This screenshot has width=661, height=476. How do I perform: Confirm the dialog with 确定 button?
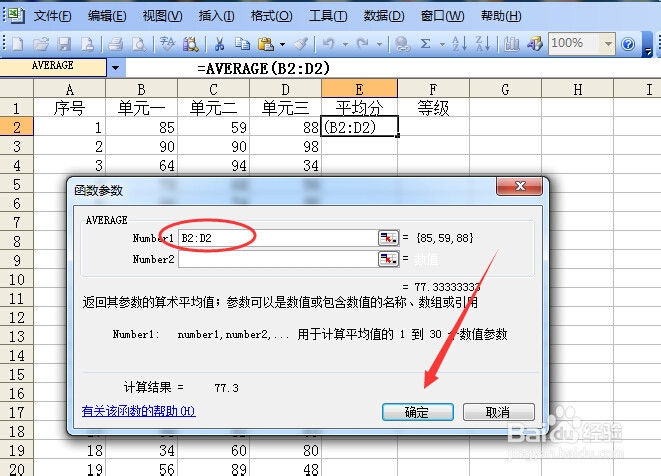pos(418,412)
